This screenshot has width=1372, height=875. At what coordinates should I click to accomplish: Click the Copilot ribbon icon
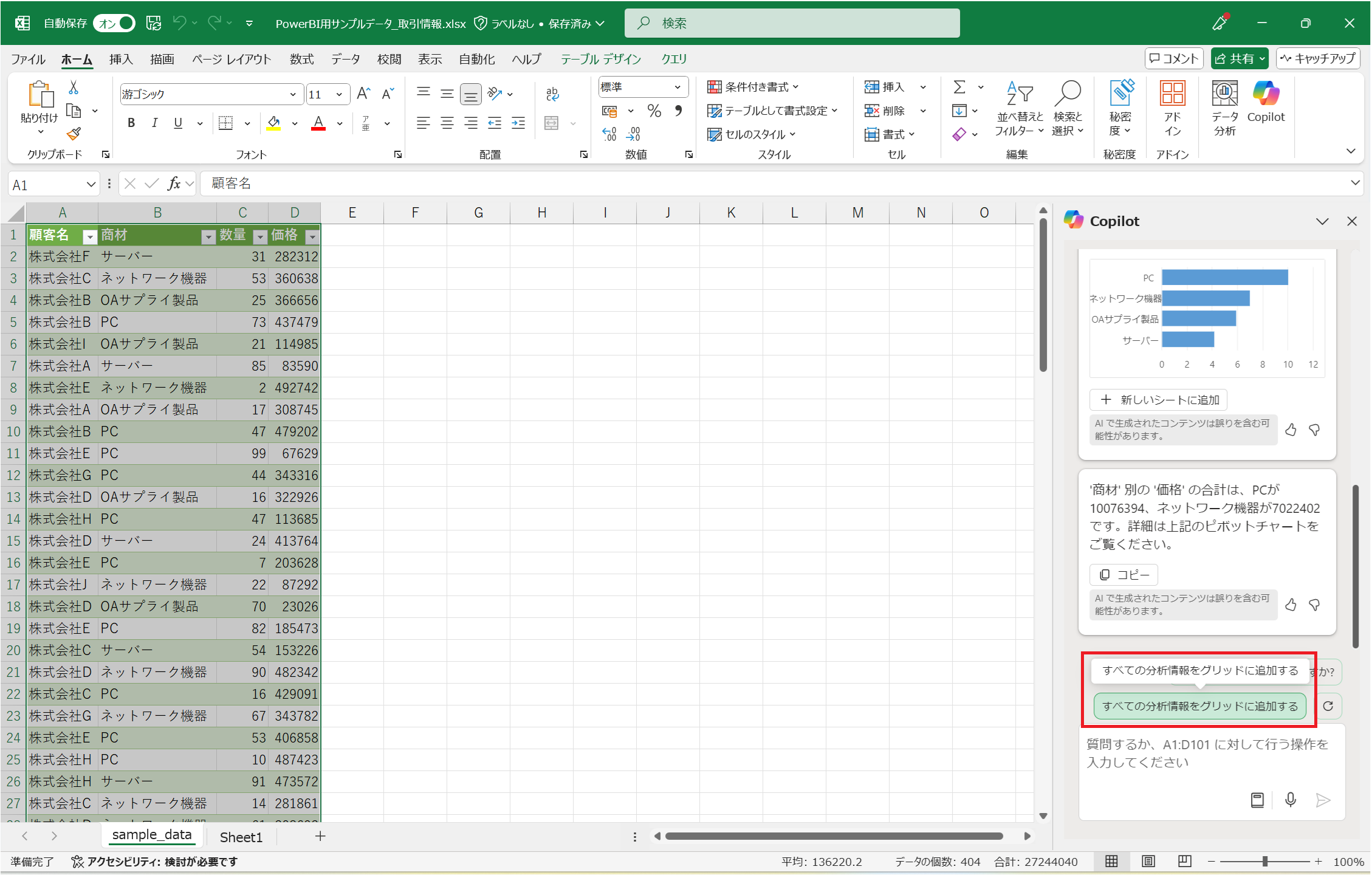pyautogui.click(x=1266, y=94)
